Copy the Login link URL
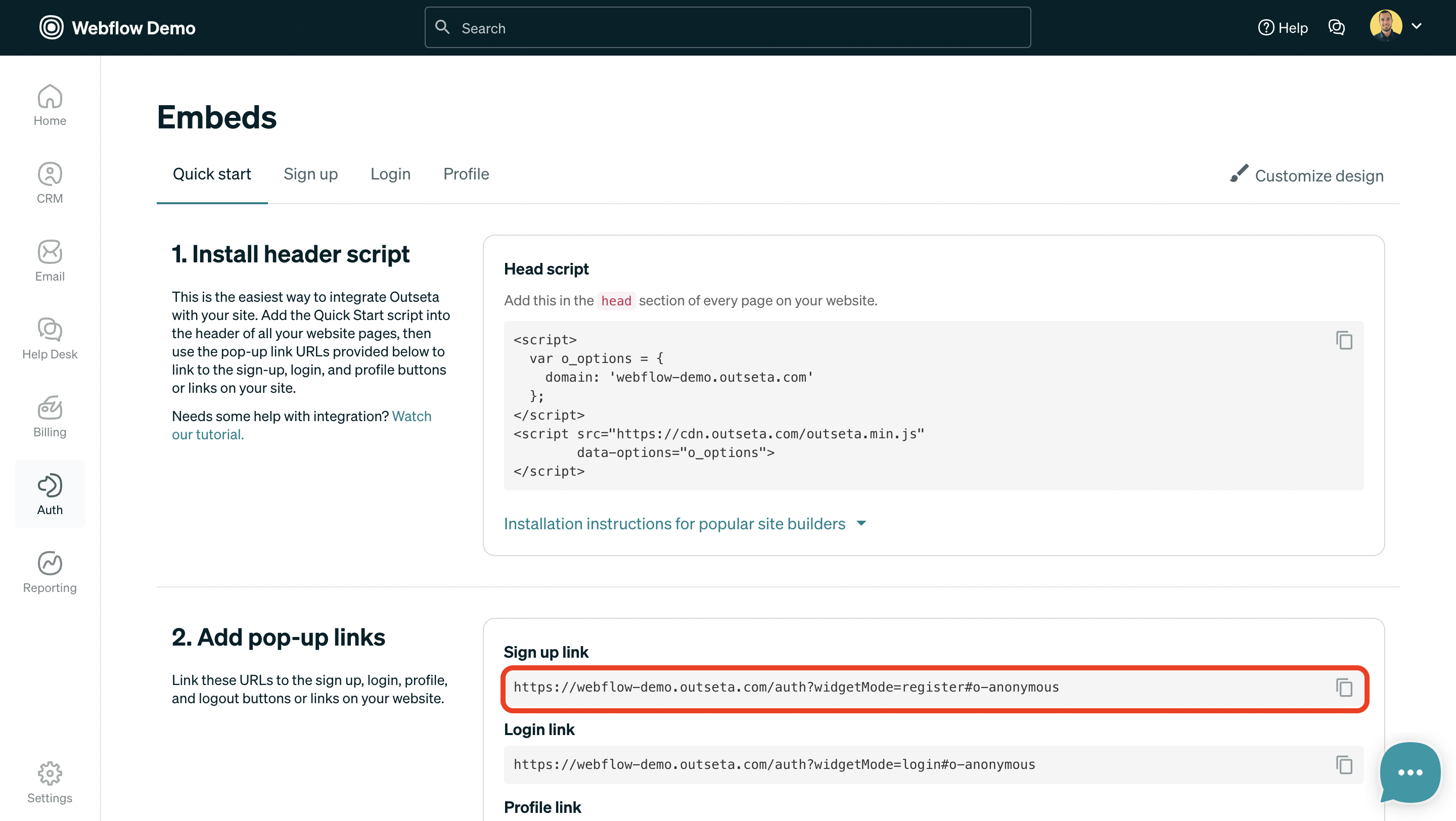The height and width of the screenshot is (821, 1456). pyautogui.click(x=1344, y=765)
